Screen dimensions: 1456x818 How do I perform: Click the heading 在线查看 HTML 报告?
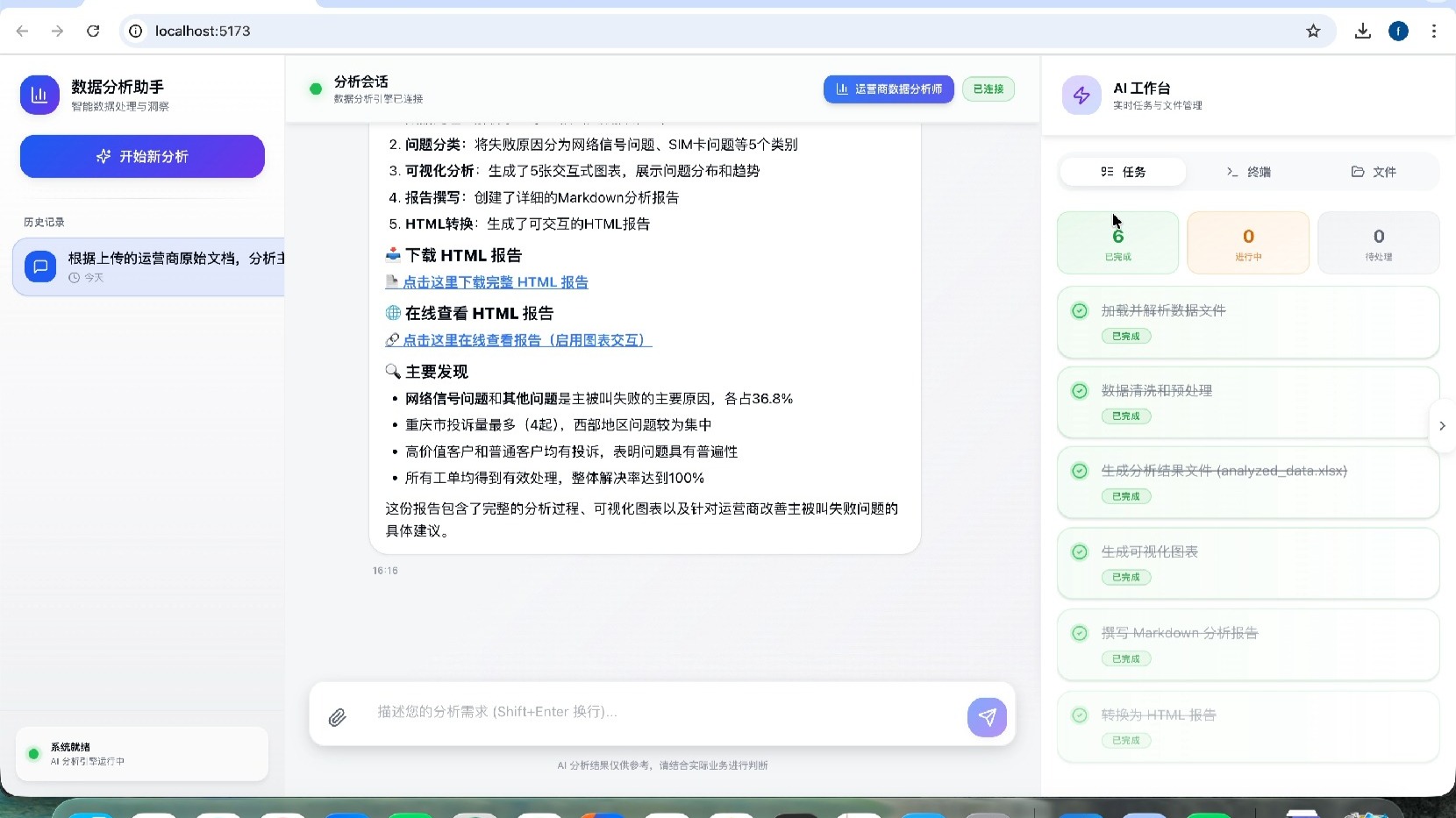pos(479,313)
